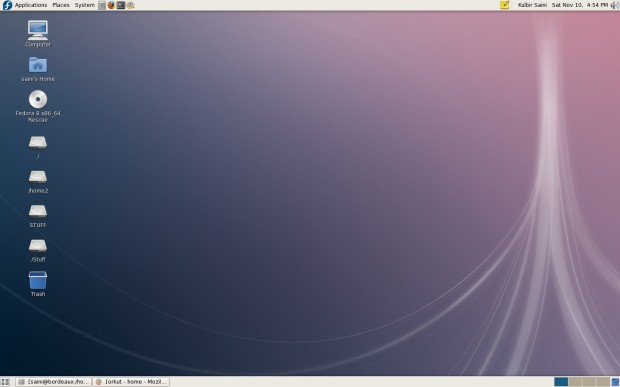Launch the terminal icon in the top panel
The height and width of the screenshot is (387, 620).
[x=121, y=5]
